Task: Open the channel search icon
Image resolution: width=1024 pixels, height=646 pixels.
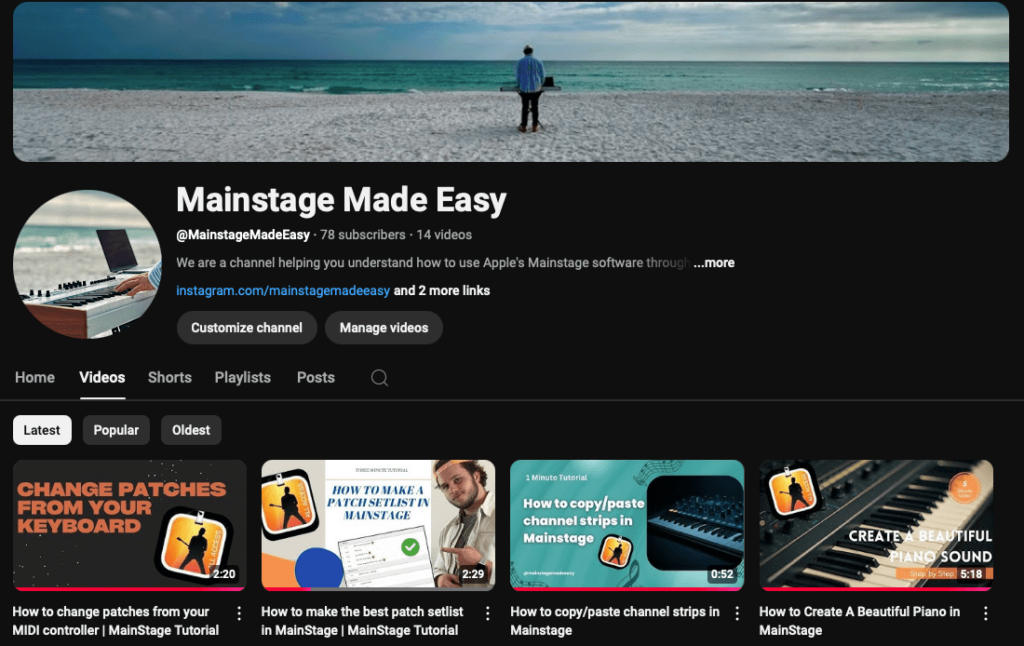Action: [380, 378]
